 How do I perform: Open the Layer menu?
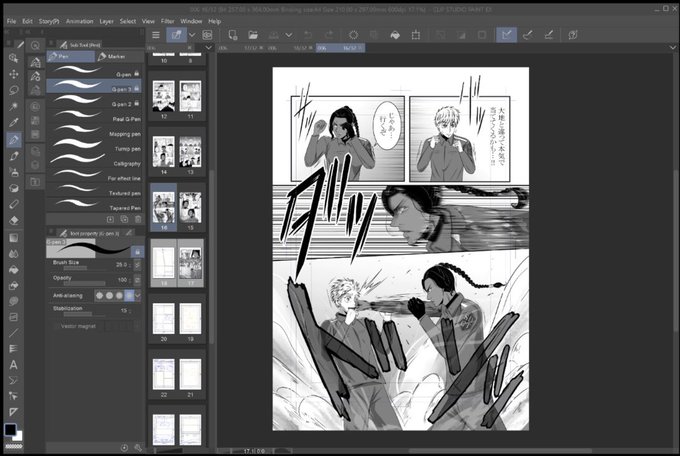pyautogui.click(x=106, y=21)
